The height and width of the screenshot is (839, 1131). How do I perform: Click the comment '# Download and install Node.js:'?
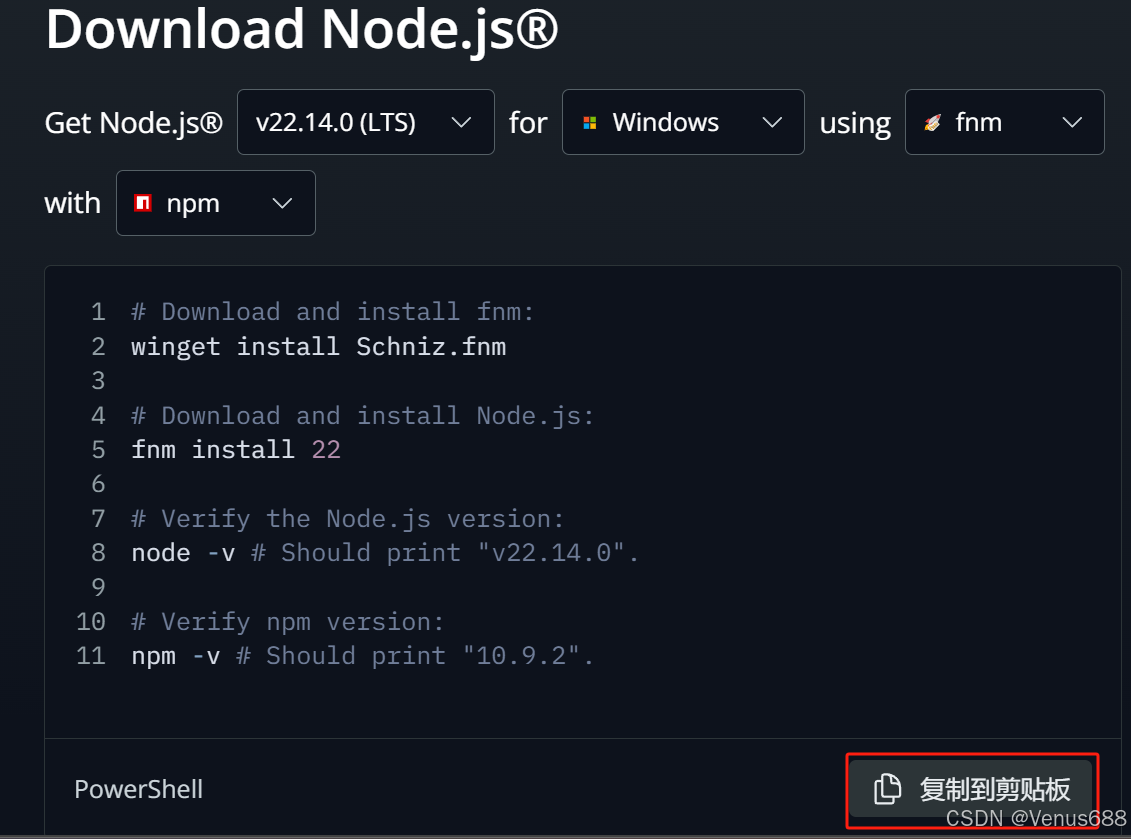point(363,416)
